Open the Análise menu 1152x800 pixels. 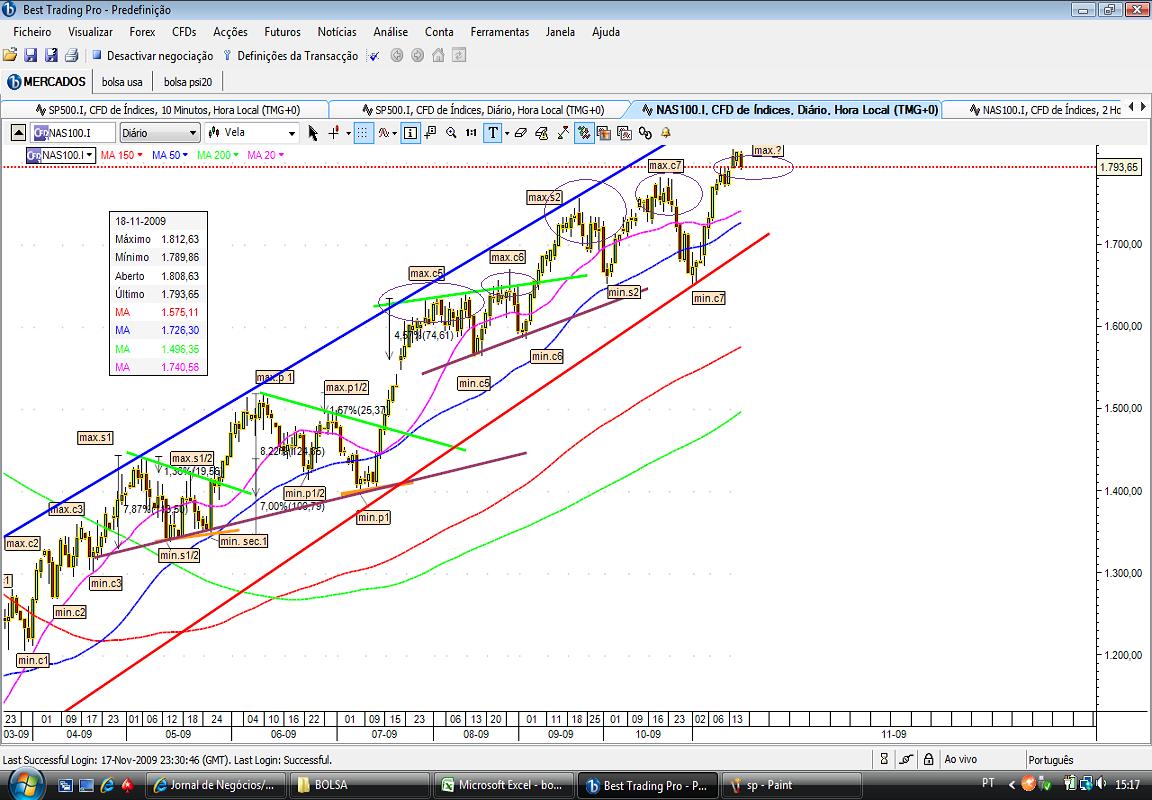click(x=390, y=32)
